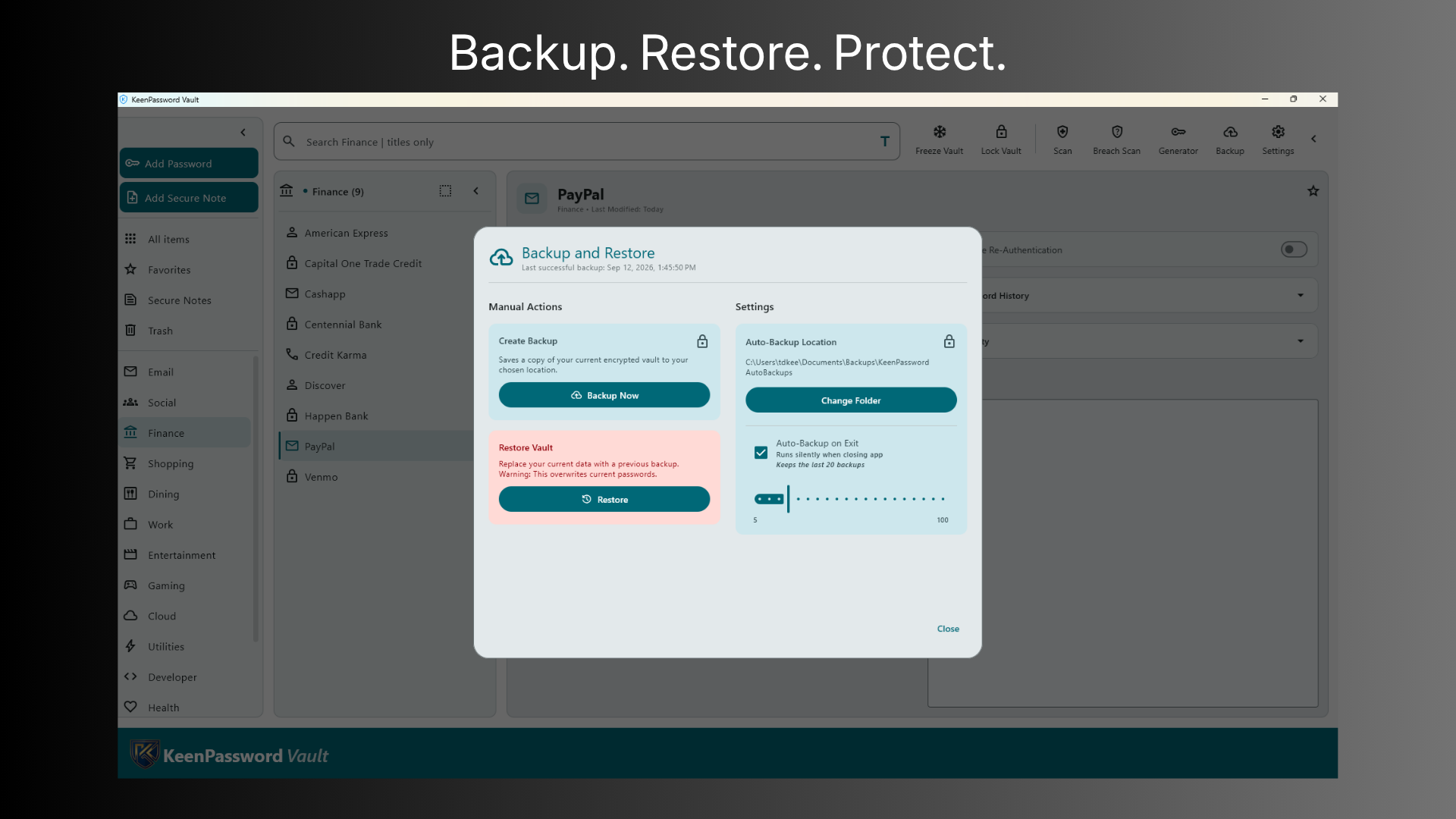Collapse the left sidebar with chevron

click(x=243, y=133)
